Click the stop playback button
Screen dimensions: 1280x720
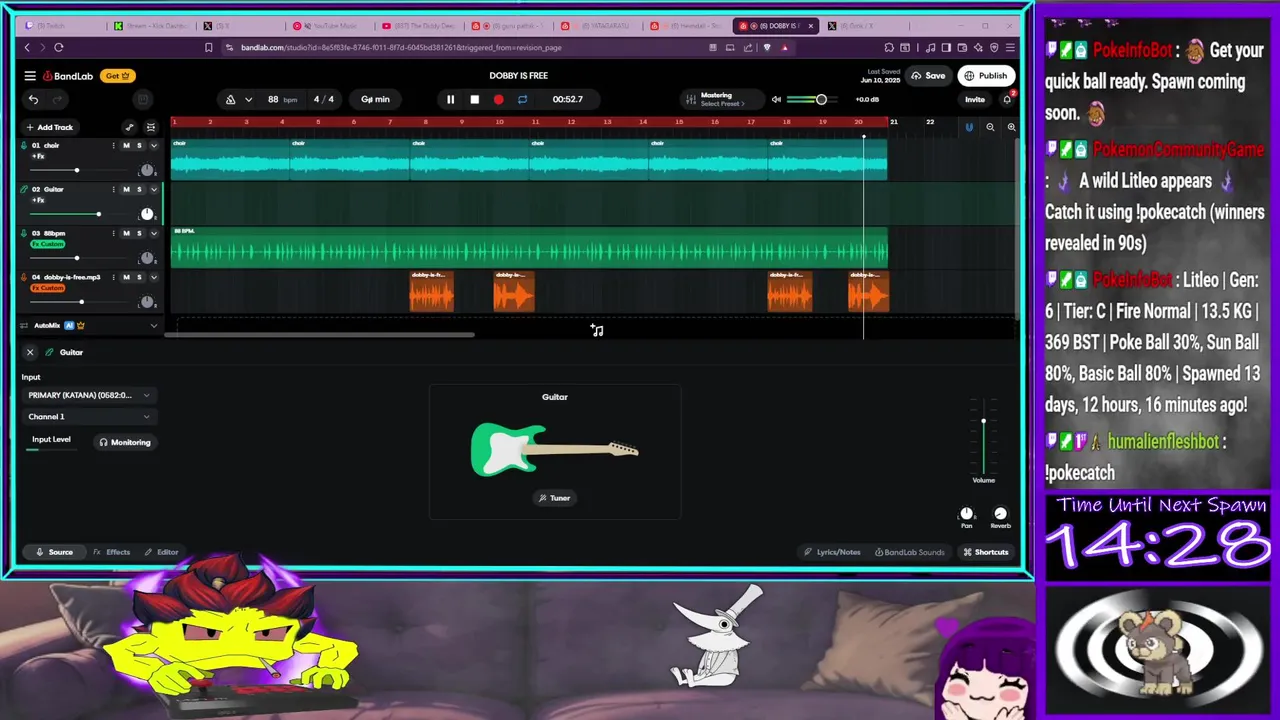point(474,99)
